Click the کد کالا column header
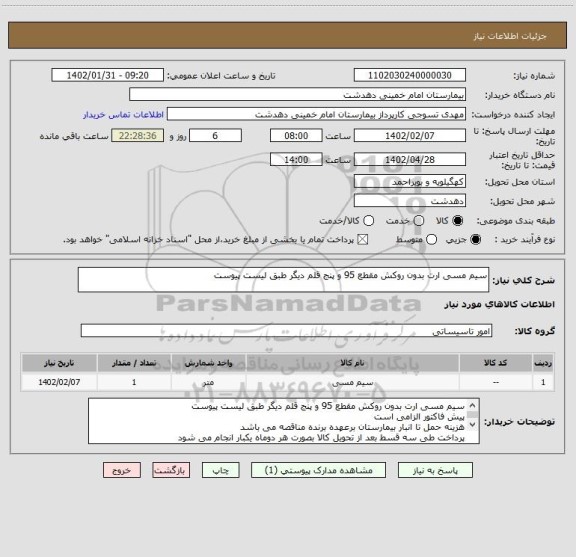The image size is (576, 557). 496,363
